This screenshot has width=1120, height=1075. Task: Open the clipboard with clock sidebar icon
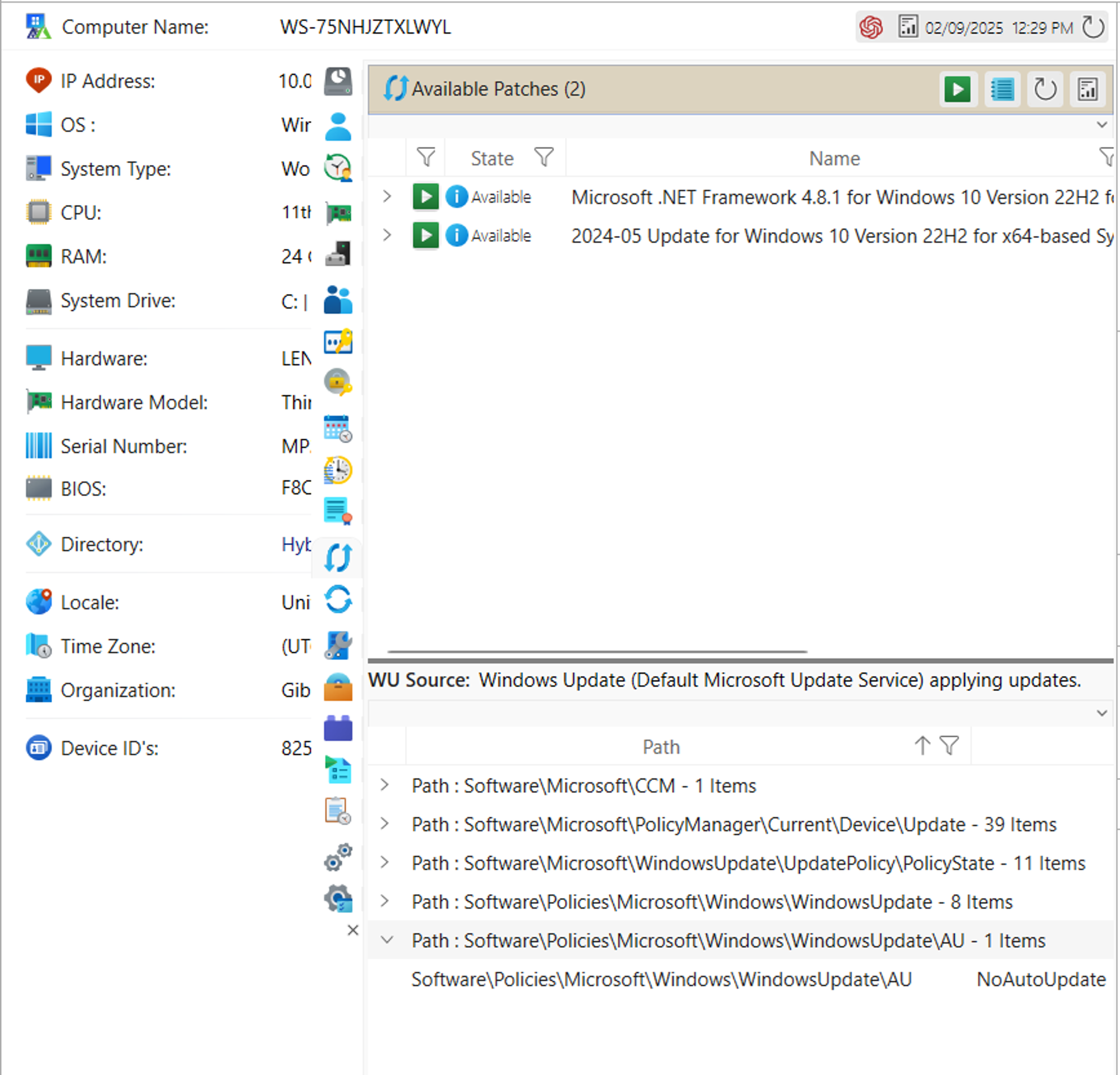[x=338, y=810]
